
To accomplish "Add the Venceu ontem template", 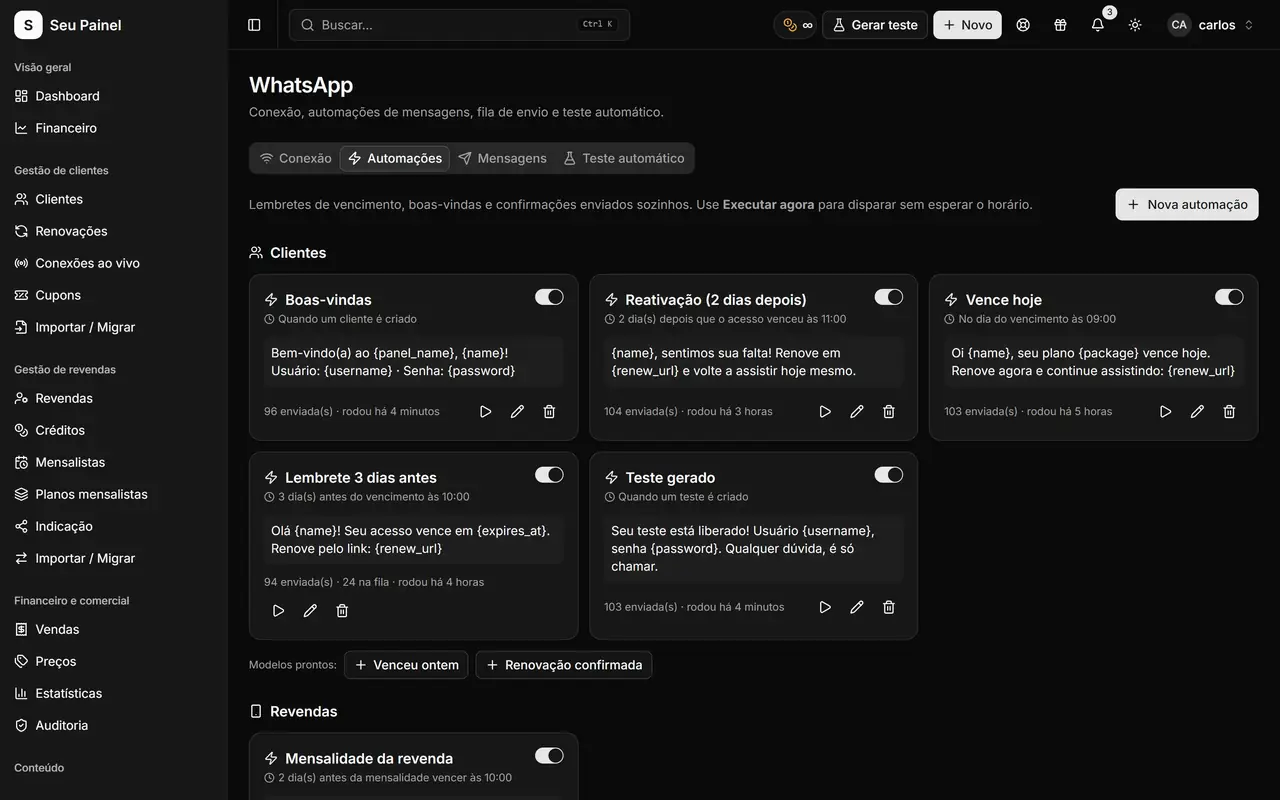I will click(x=406, y=665).
